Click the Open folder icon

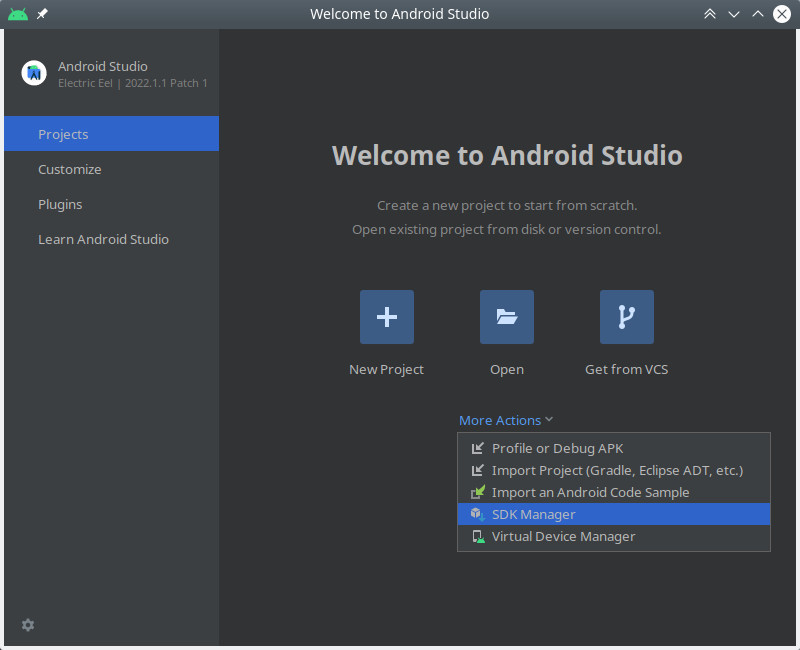[x=507, y=317]
